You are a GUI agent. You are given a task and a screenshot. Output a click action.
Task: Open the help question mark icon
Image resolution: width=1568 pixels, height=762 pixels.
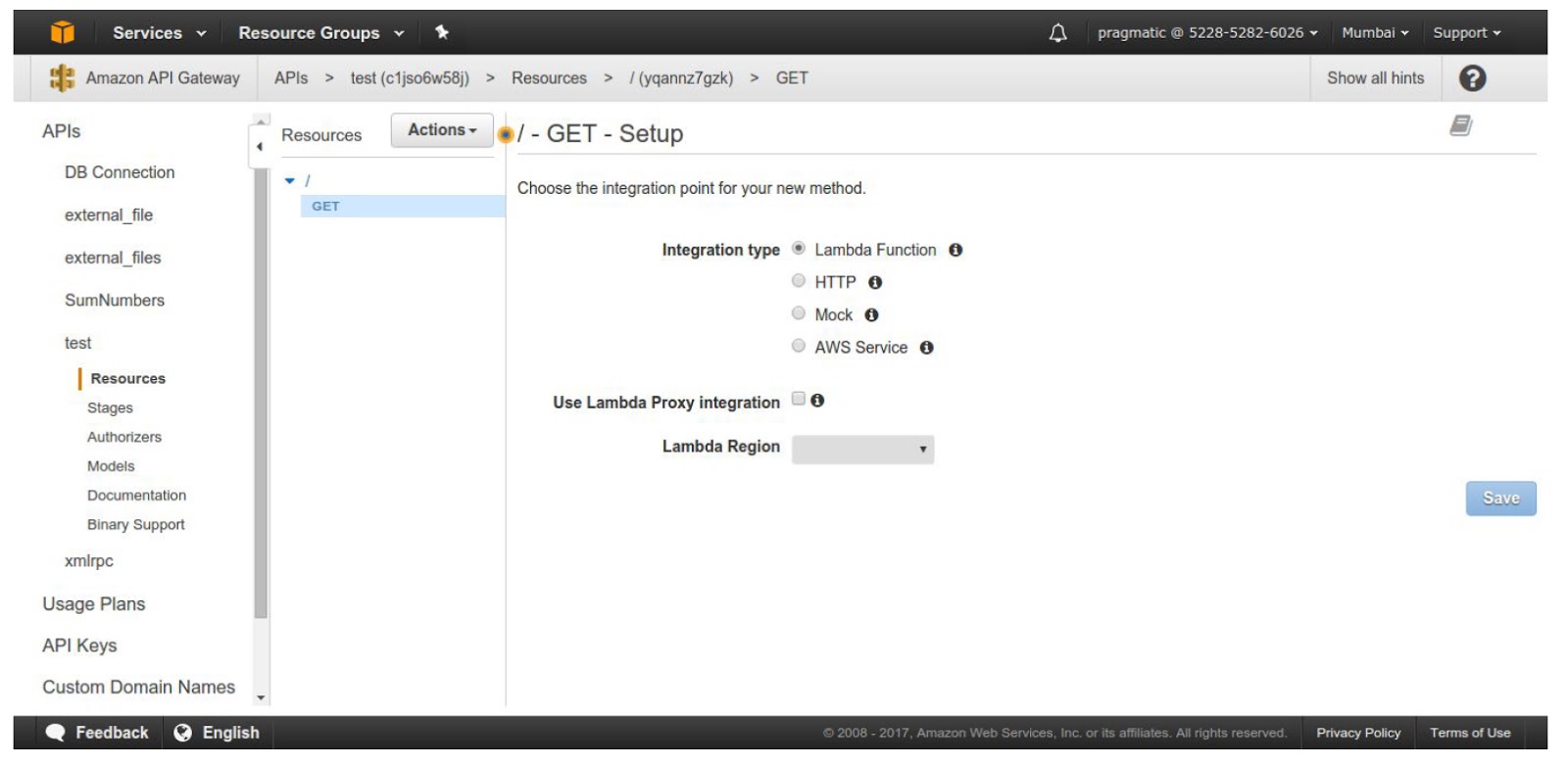pyautogui.click(x=1472, y=78)
